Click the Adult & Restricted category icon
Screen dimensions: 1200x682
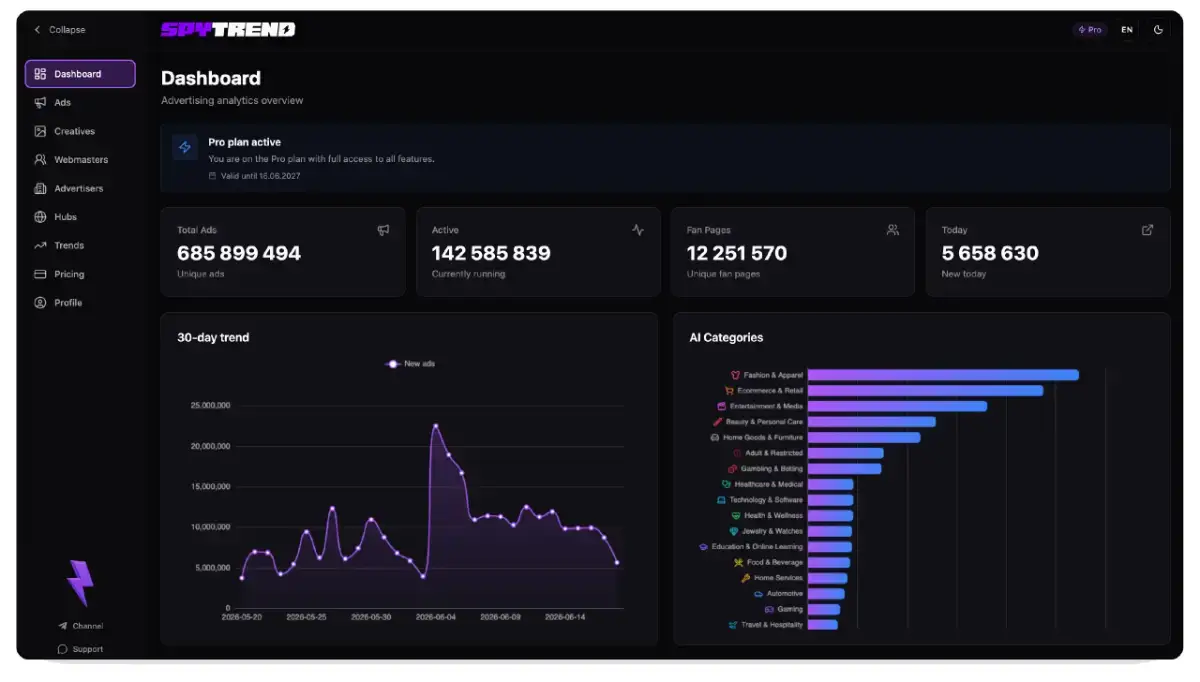tap(737, 453)
